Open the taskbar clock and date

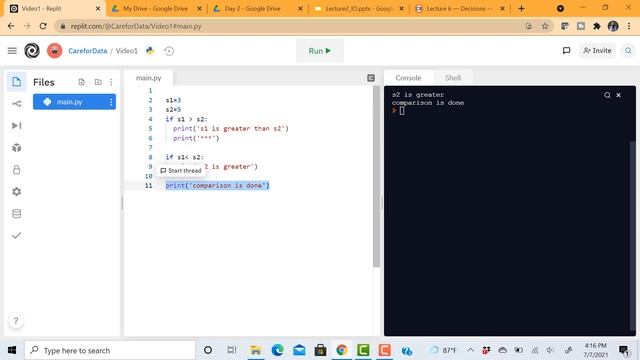596,350
